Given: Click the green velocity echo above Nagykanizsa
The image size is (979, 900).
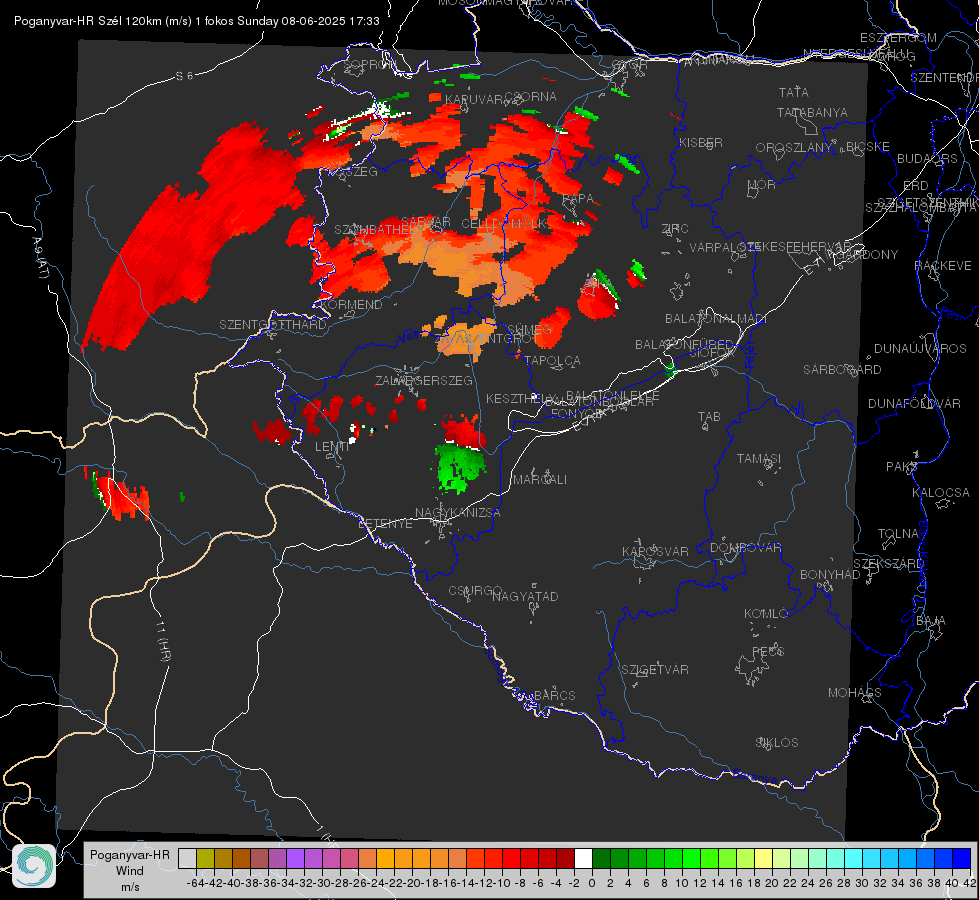Looking at the screenshot, I should pos(461,467).
